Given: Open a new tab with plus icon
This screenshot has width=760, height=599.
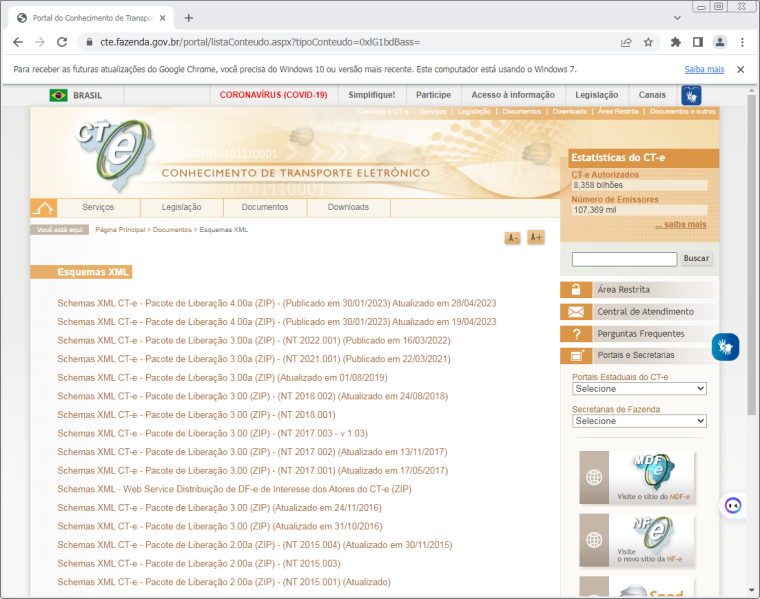Looking at the screenshot, I should (189, 18).
